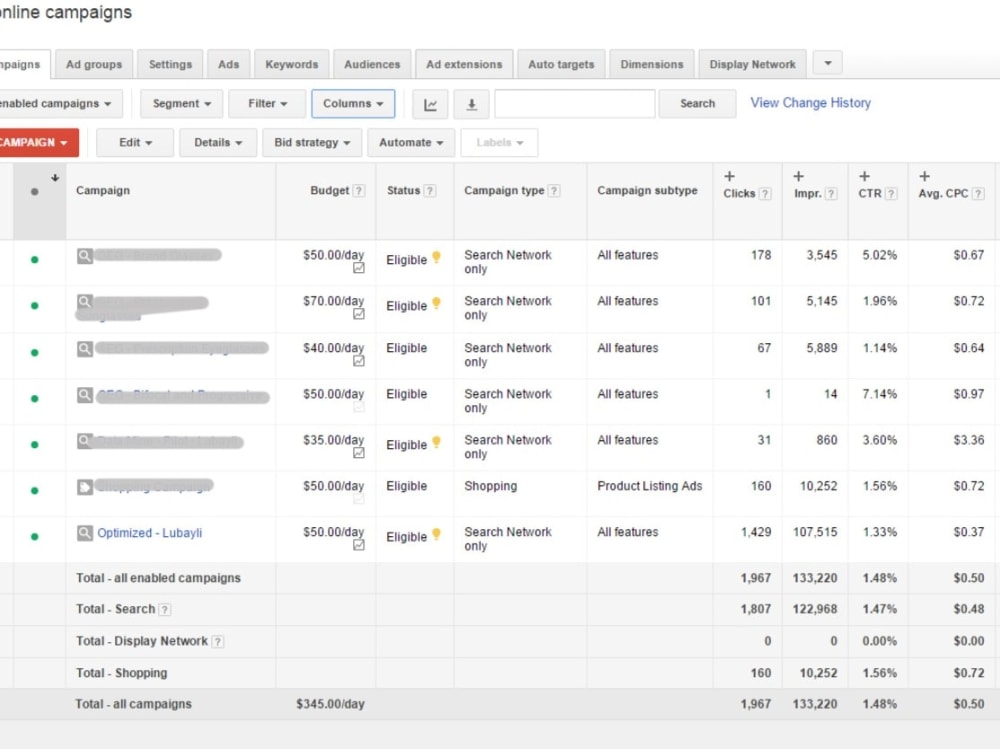
Task: Toggle budget checkbox in the 178-clicks row
Action: click(359, 269)
